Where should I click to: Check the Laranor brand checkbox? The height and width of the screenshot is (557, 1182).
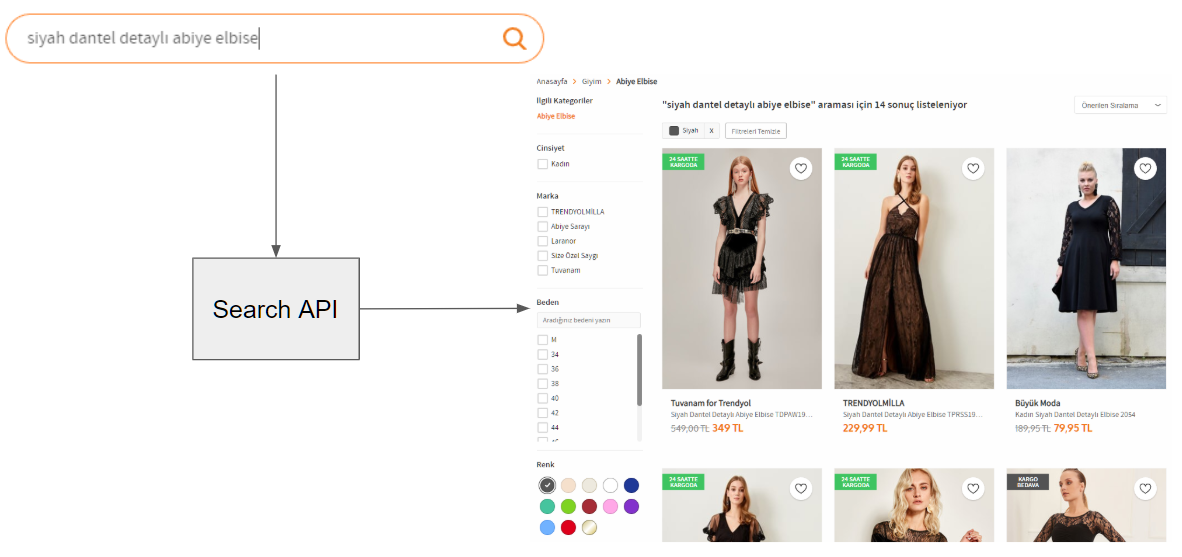pyautogui.click(x=542, y=241)
